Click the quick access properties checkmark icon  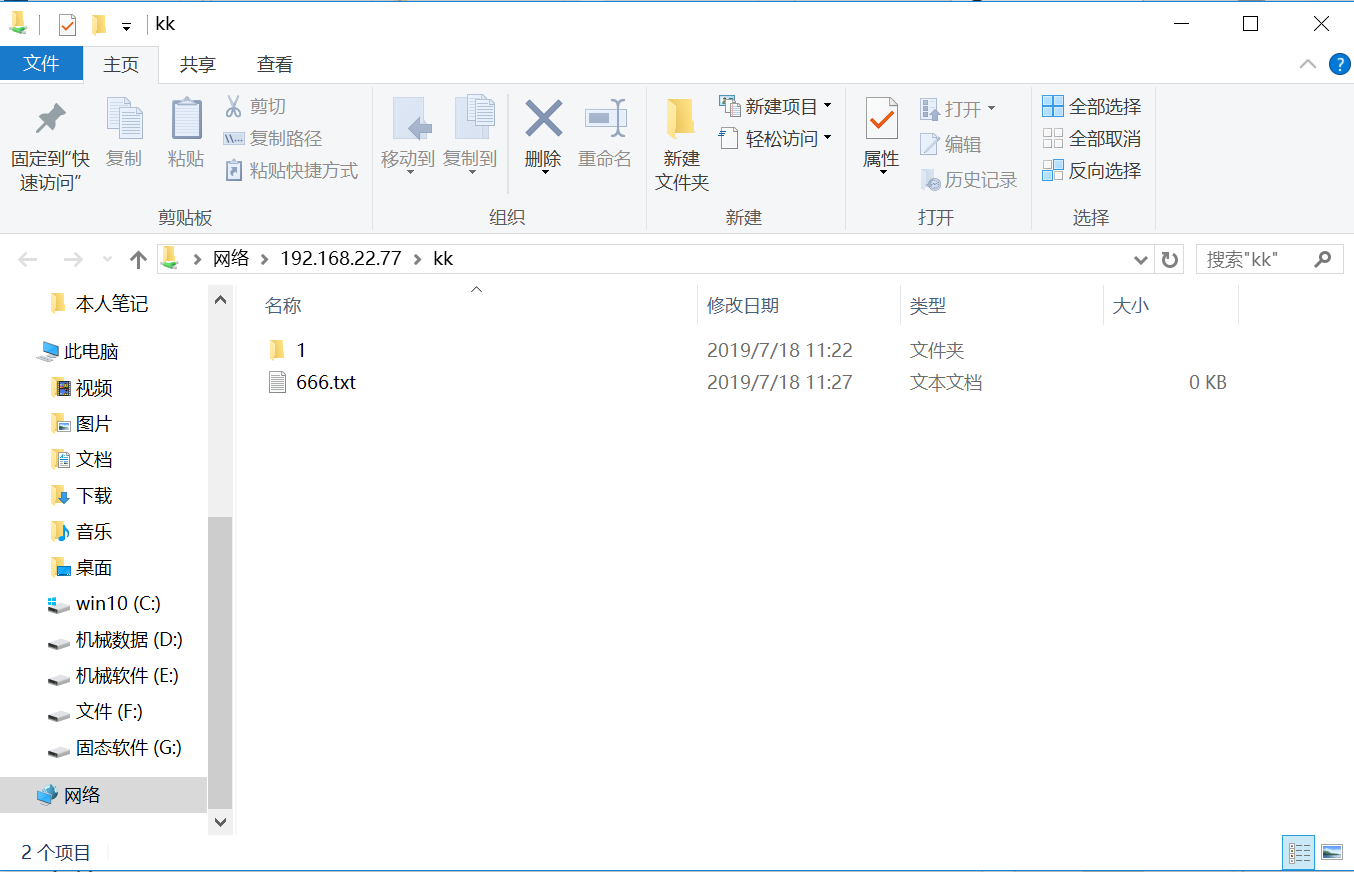click(x=67, y=24)
